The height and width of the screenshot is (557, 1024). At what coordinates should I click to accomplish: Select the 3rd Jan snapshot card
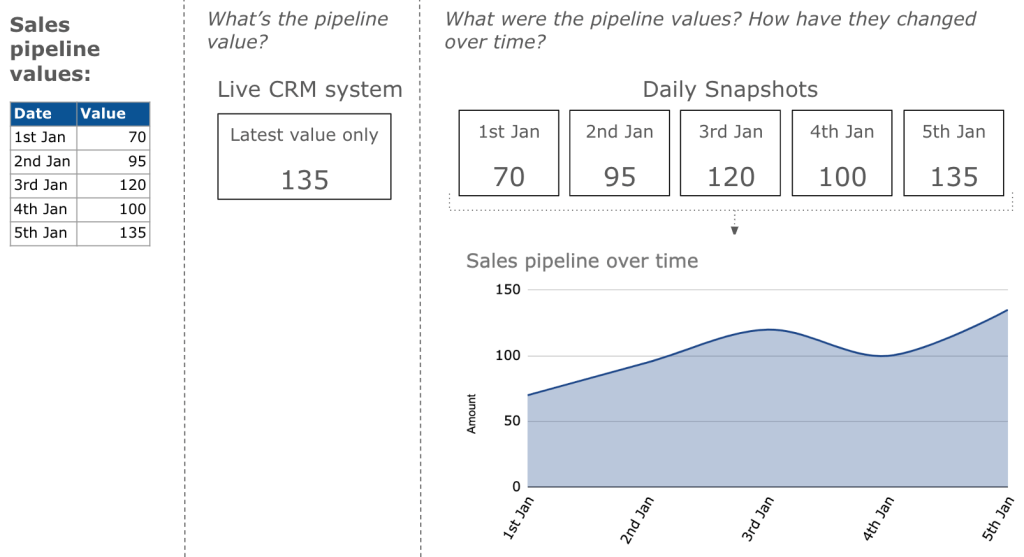731,153
